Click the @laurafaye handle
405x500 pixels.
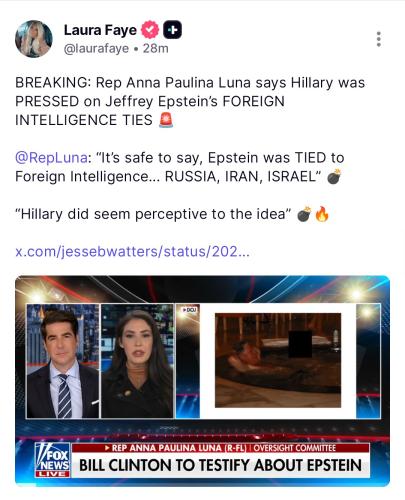pyautogui.click(x=96, y=49)
